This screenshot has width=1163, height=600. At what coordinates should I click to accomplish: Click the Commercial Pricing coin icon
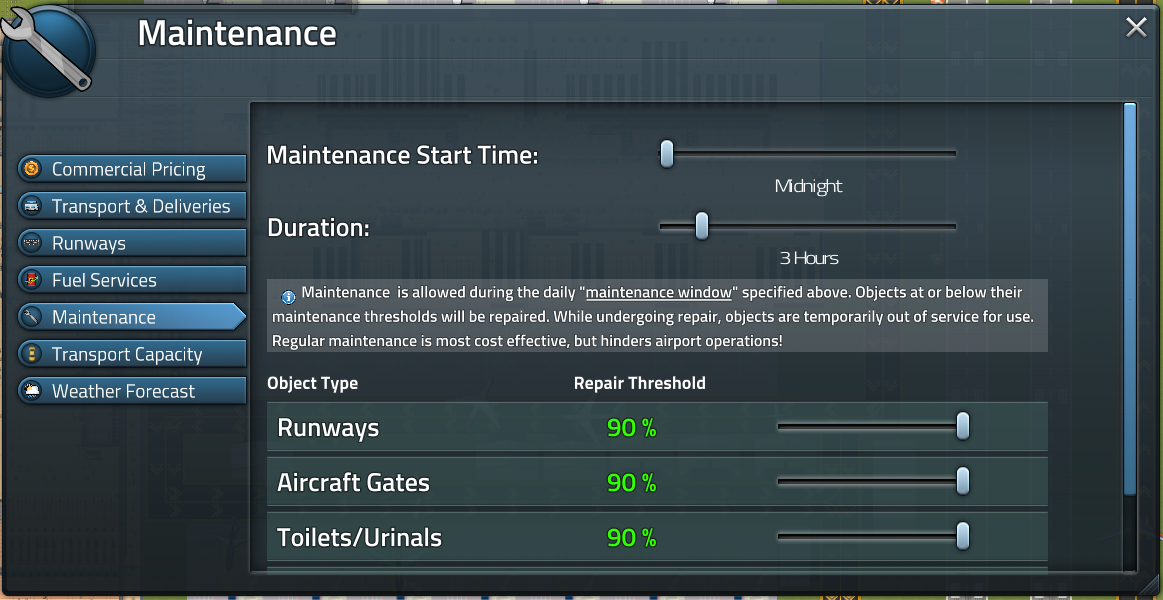click(x=31, y=169)
